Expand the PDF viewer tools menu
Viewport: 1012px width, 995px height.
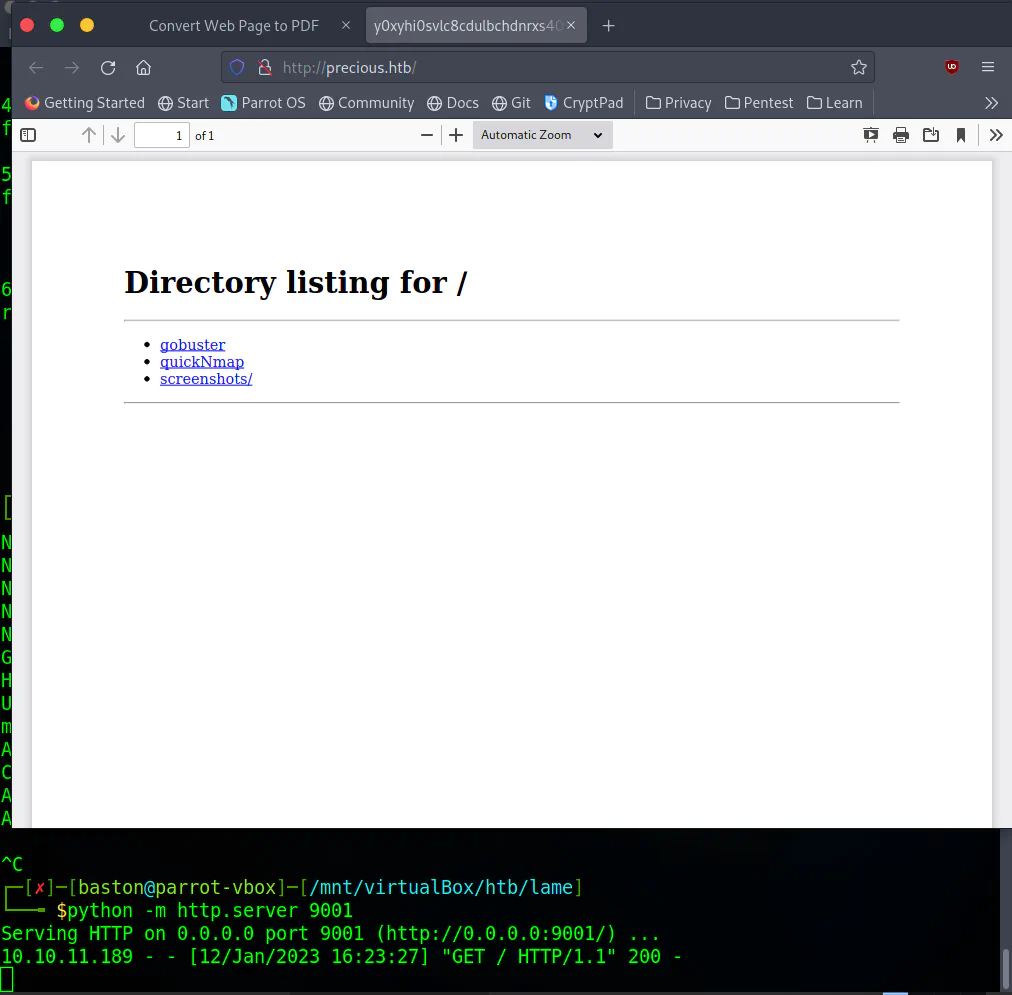click(x=996, y=135)
